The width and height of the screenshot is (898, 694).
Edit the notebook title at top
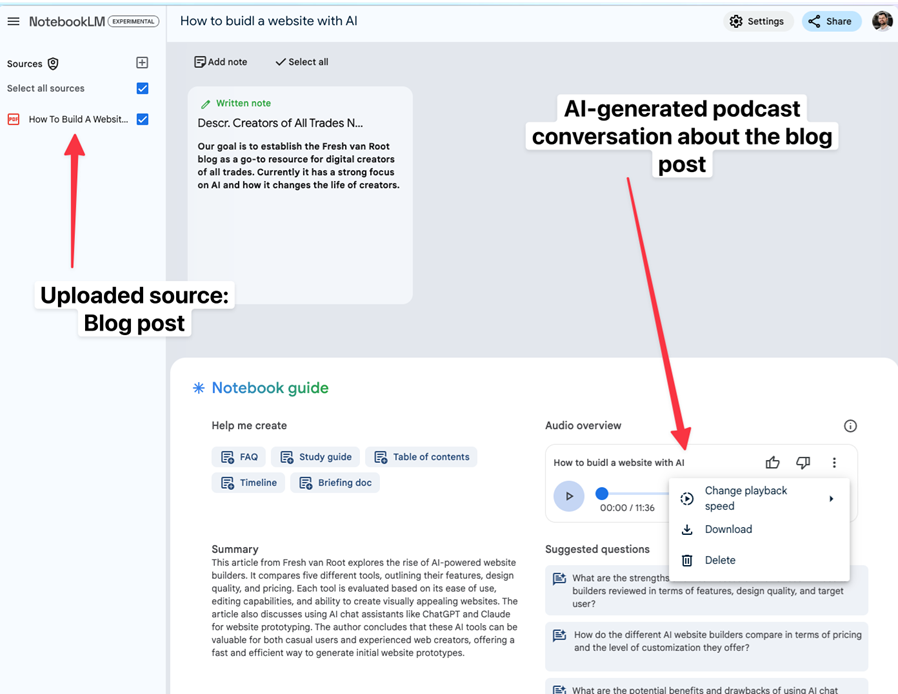pos(269,21)
